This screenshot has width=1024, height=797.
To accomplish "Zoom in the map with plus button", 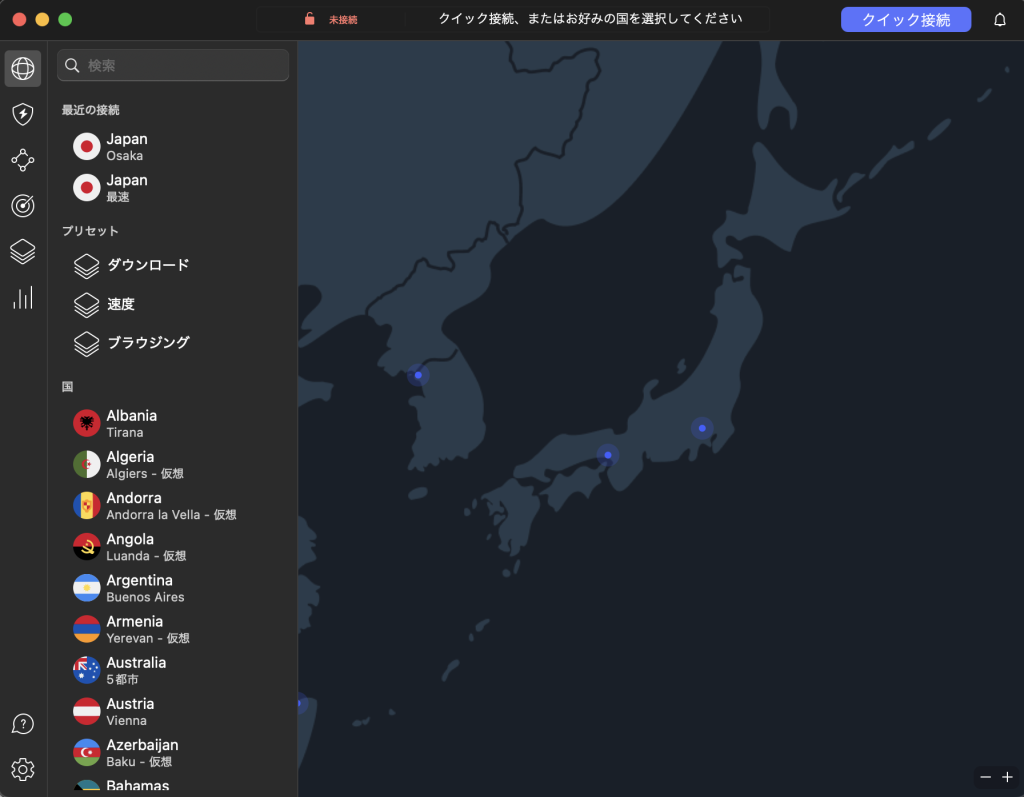I will click(x=1007, y=777).
